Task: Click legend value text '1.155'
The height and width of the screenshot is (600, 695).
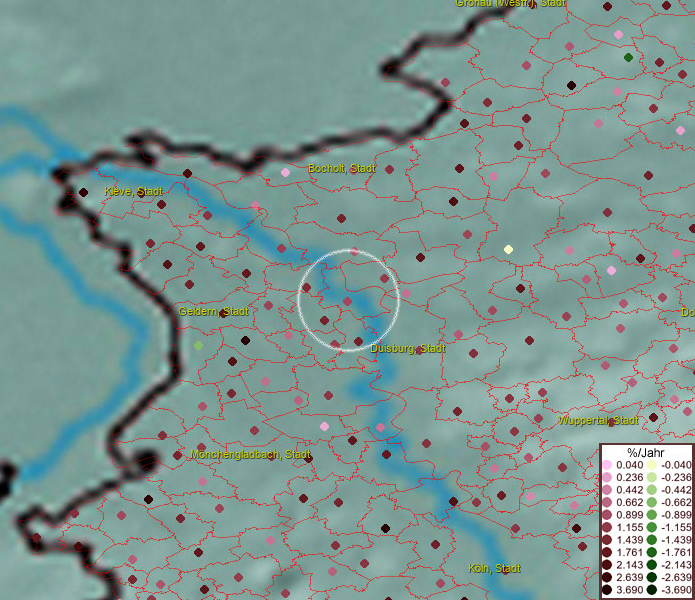Action: coord(629,527)
